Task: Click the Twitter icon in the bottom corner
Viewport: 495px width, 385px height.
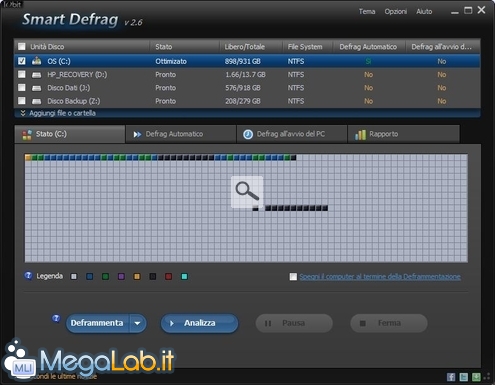Action: 463,377
